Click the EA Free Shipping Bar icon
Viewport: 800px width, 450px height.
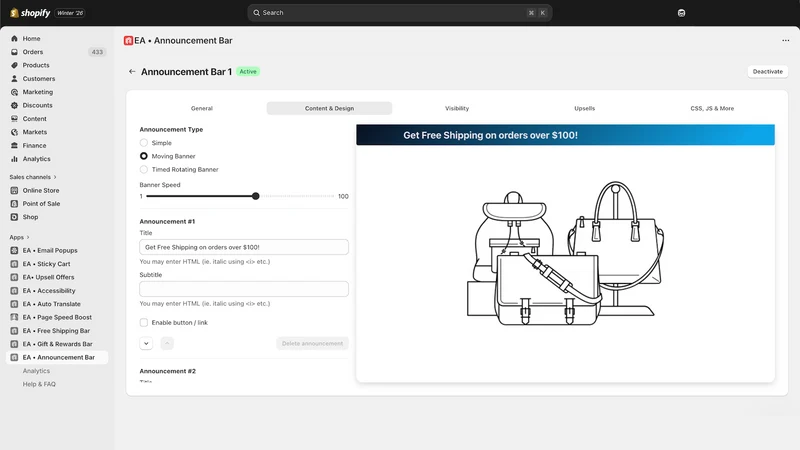tap(14, 331)
